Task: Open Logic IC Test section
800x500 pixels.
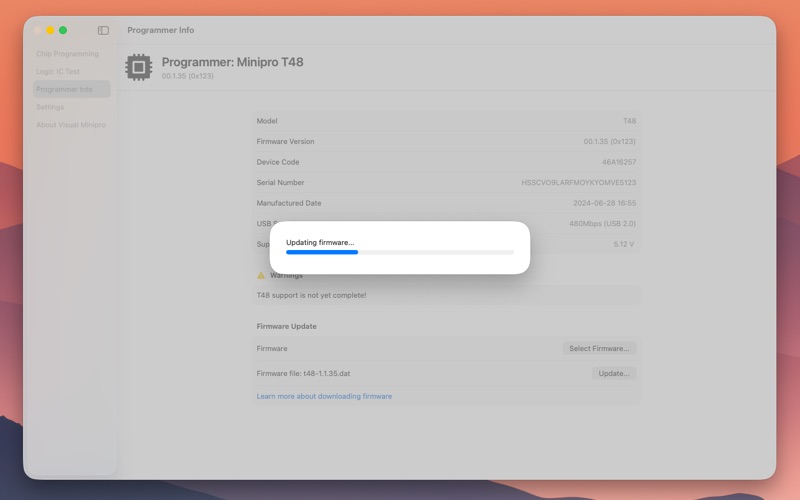Action: (58, 71)
